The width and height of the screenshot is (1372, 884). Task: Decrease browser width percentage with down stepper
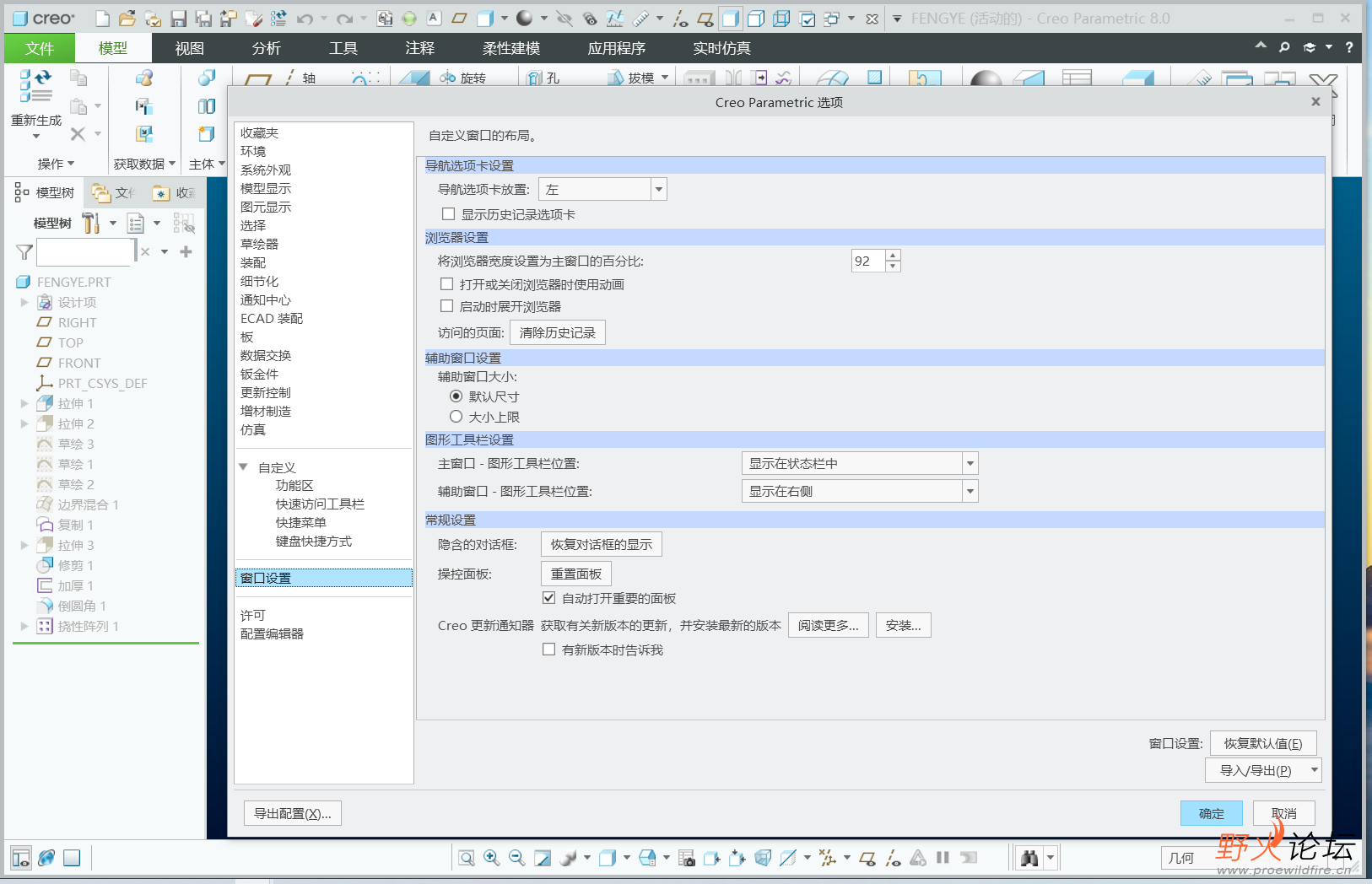[893, 267]
